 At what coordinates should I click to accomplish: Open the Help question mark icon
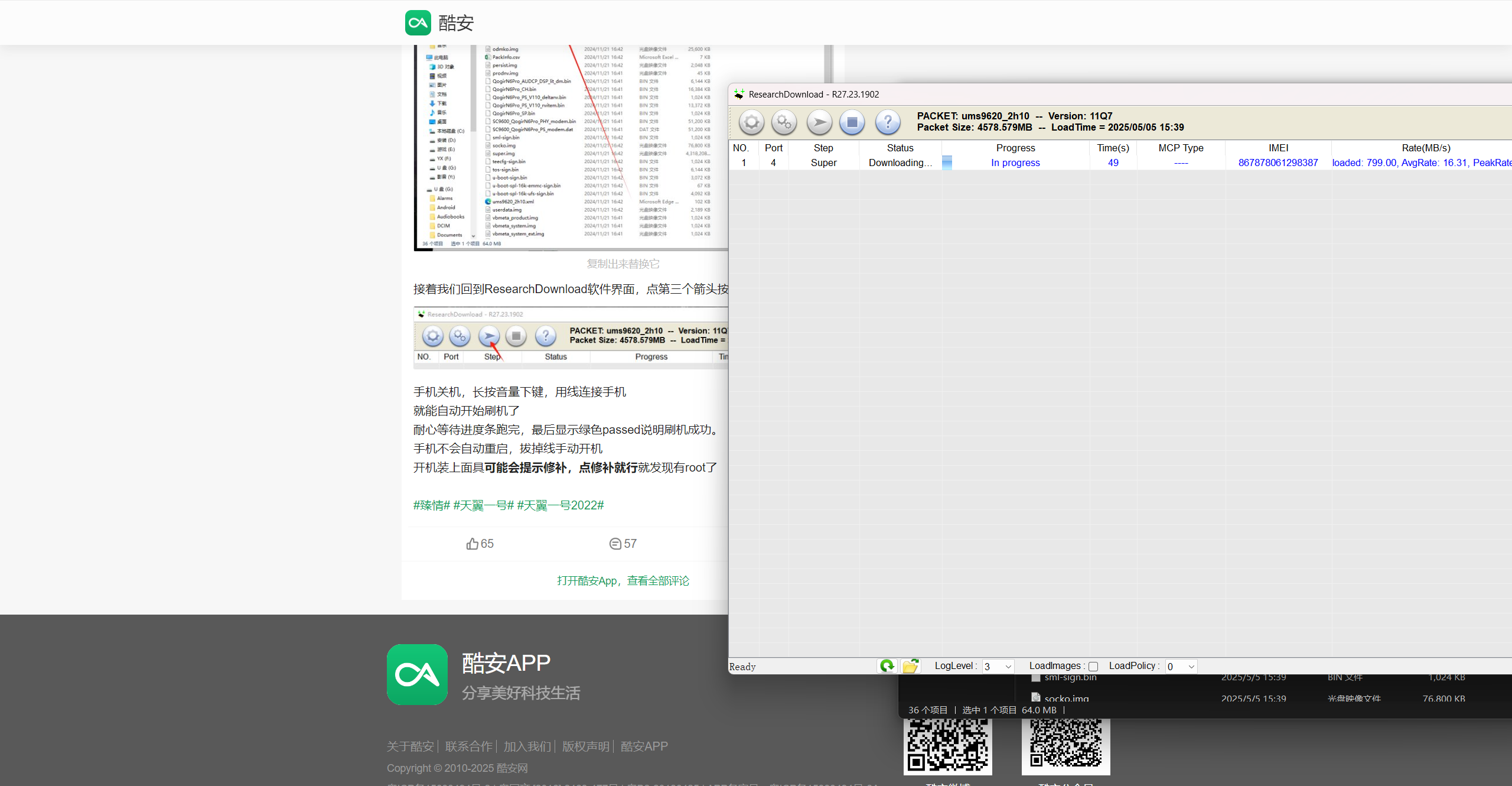(x=887, y=122)
